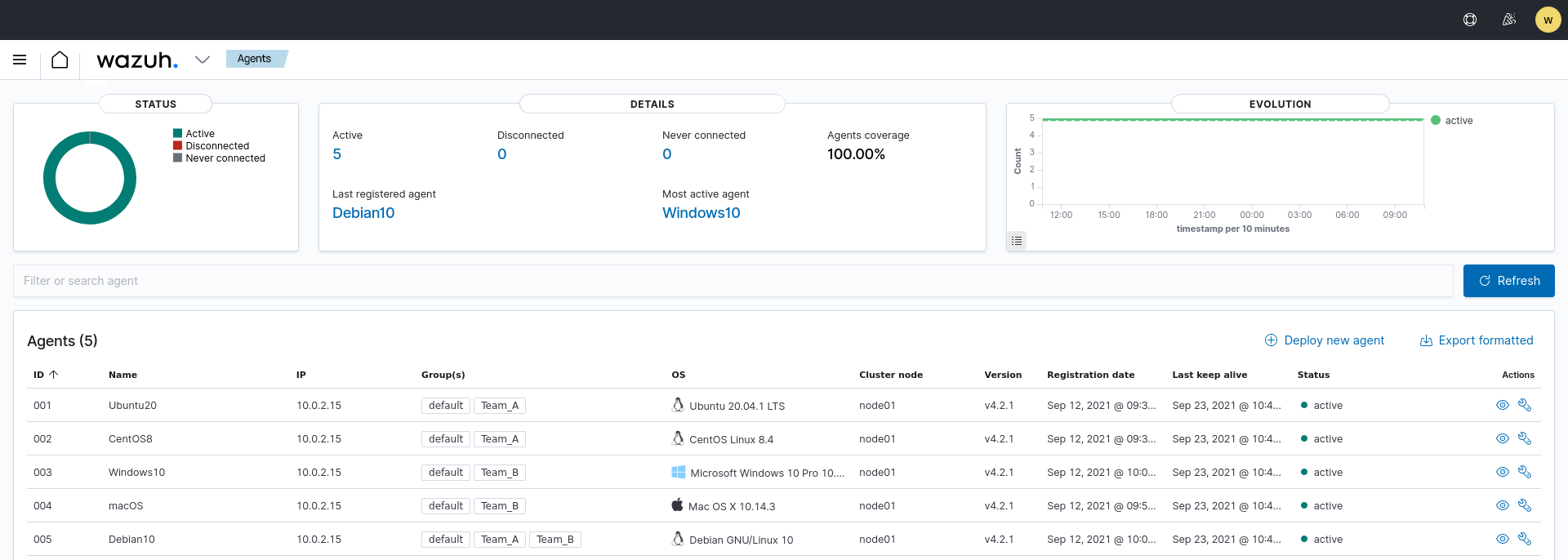Sort by Name column header

pos(122,375)
